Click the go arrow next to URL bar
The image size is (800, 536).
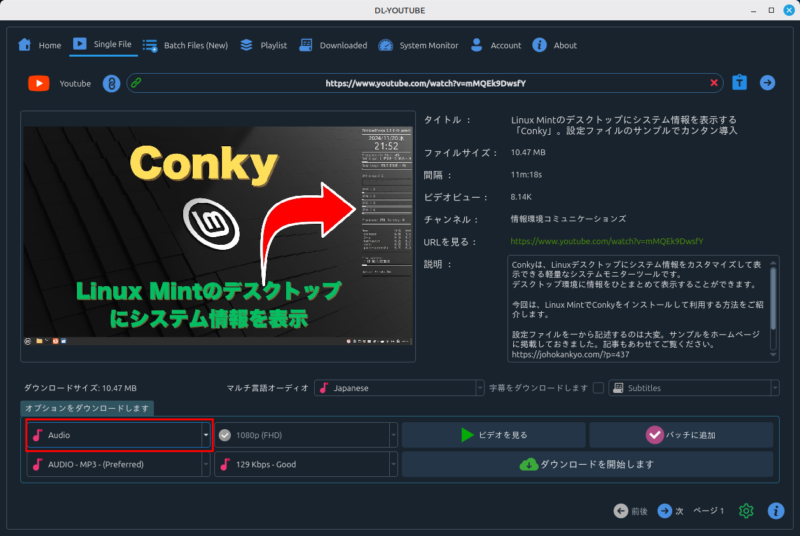[x=767, y=83]
